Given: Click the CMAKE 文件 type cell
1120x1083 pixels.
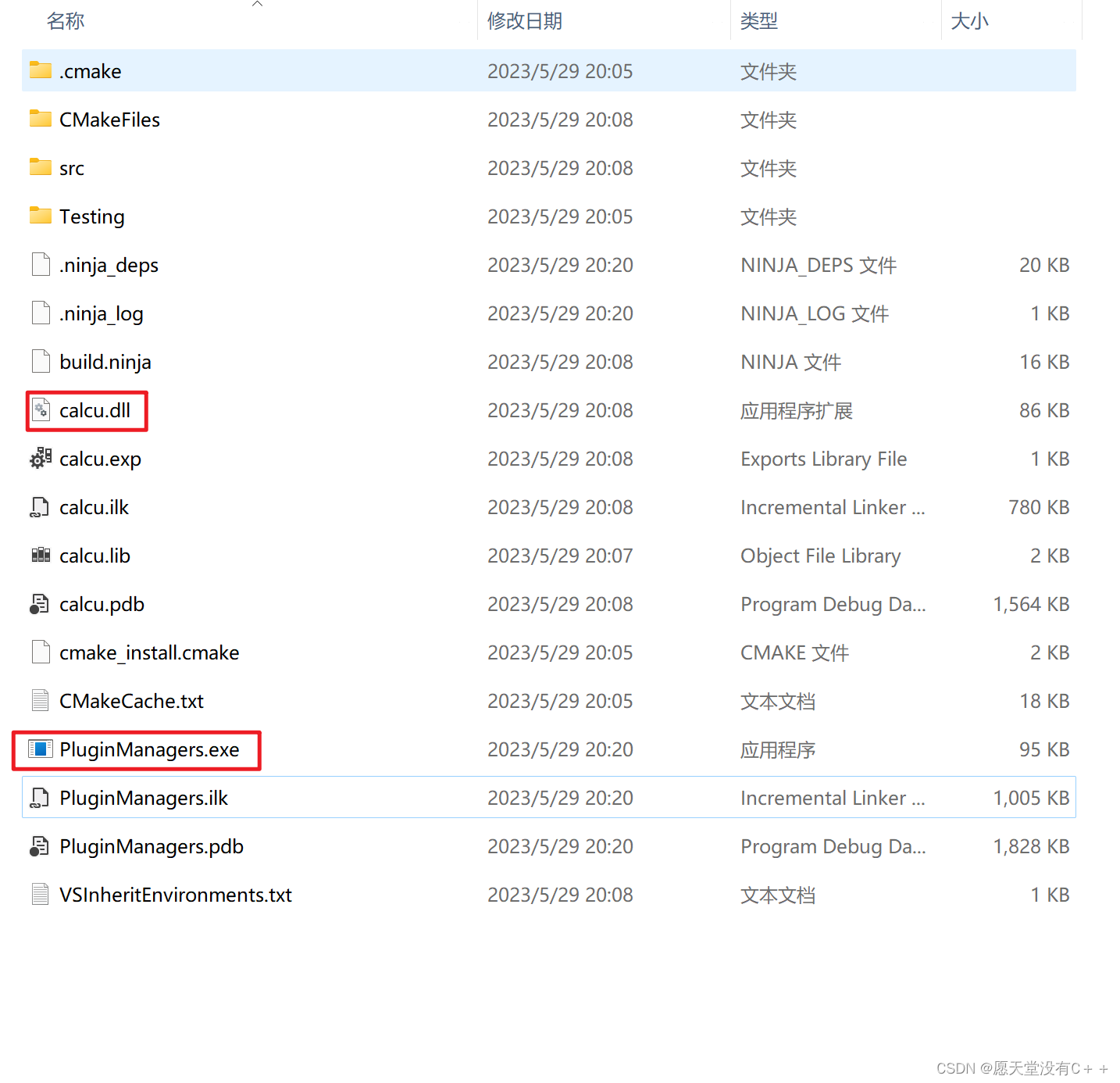Looking at the screenshot, I should coord(794,652).
